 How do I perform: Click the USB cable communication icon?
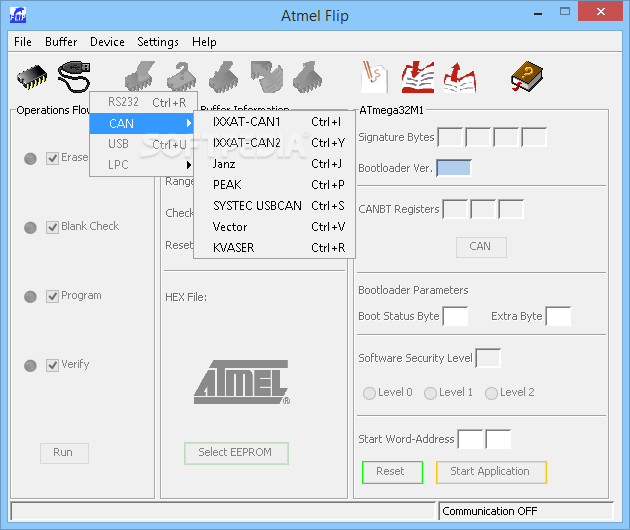(x=74, y=76)
